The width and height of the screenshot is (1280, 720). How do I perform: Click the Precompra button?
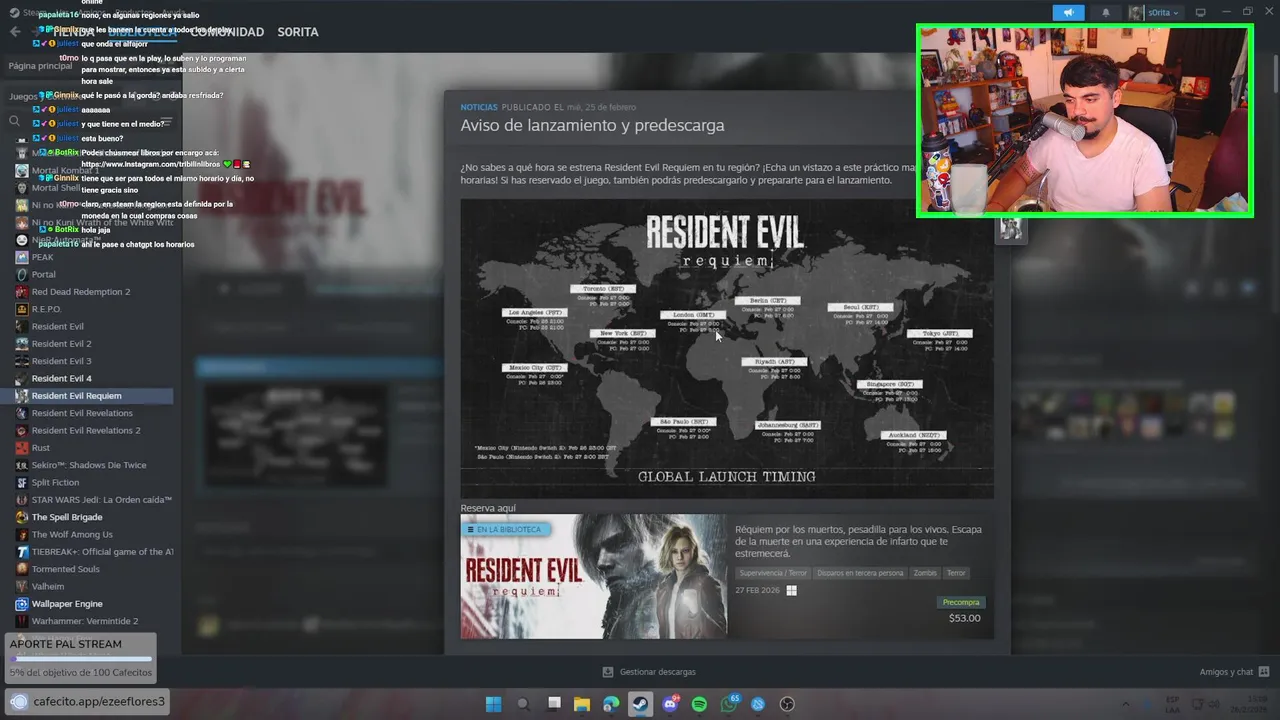[x=961, y=602]
